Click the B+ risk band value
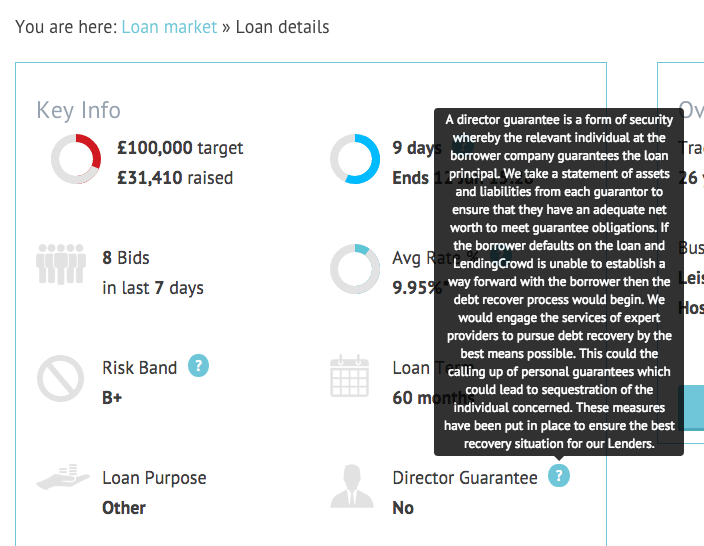This screenshot has height=546, width=704. click(x=112, y=398)
